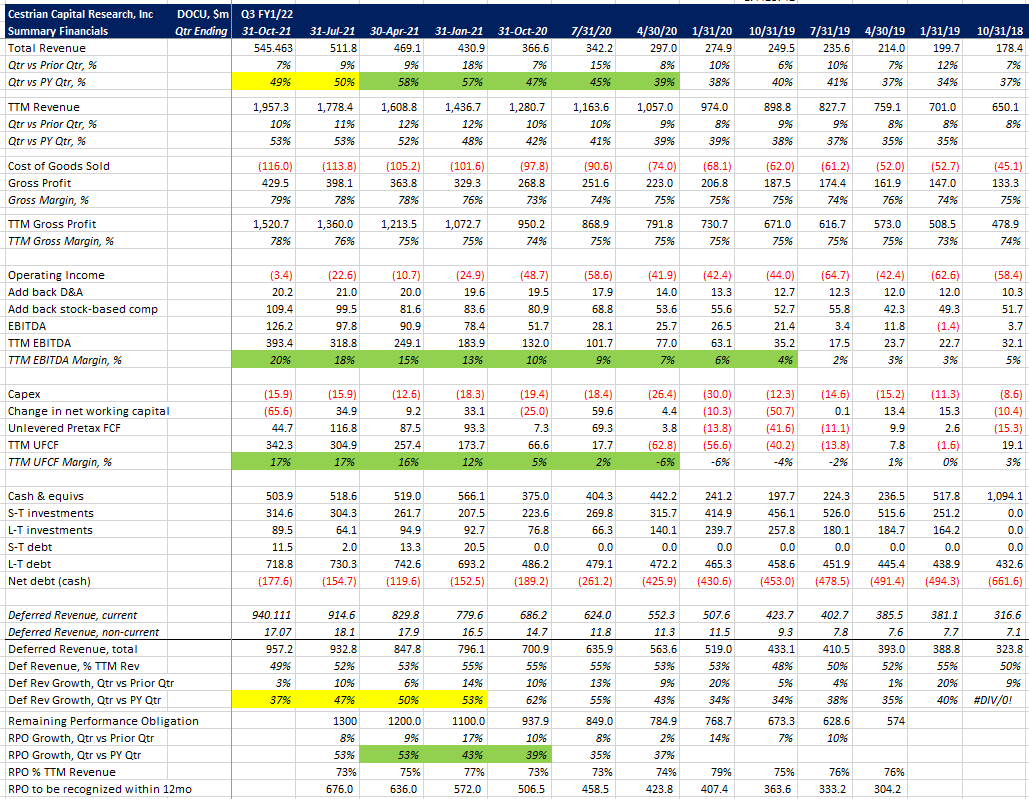
Task: Select the 'Q3 FY1/22' header cell
Action: [x=267, y=14]
